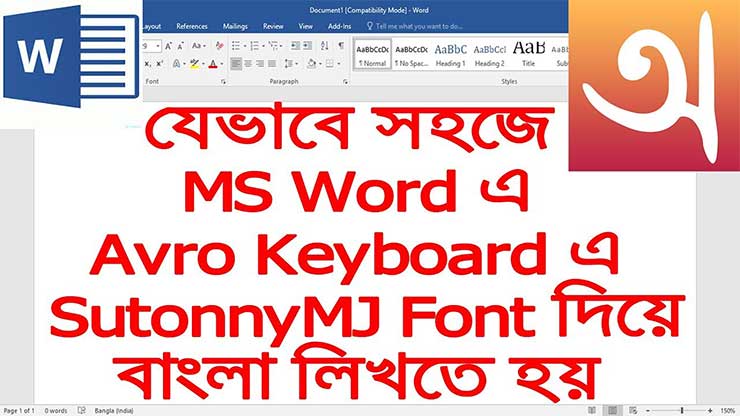Open the Add-ins tab
Screen dimensions: 740x416
coord(339,26)
